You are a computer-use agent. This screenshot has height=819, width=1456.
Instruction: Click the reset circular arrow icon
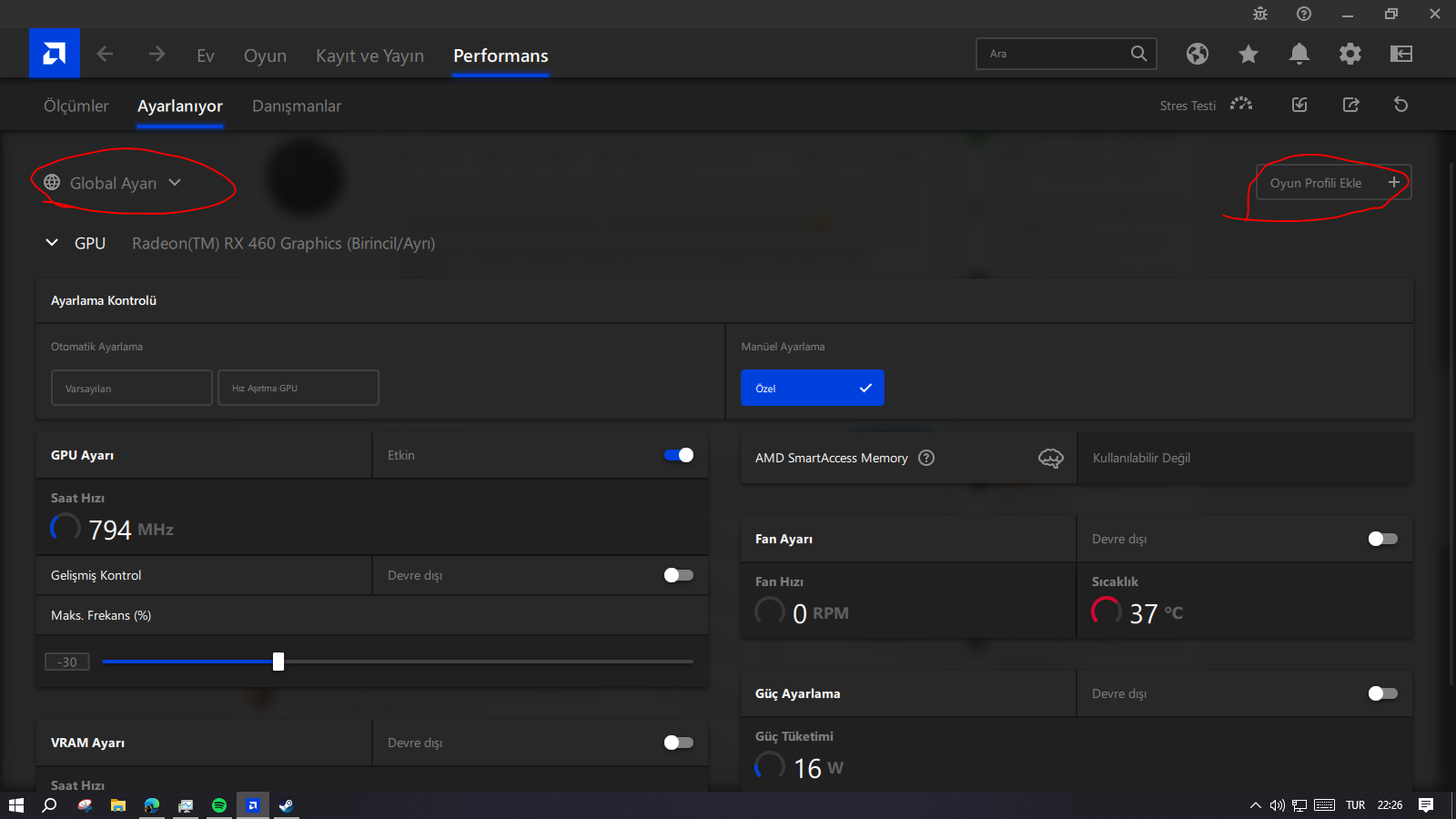coord(1401,105)
